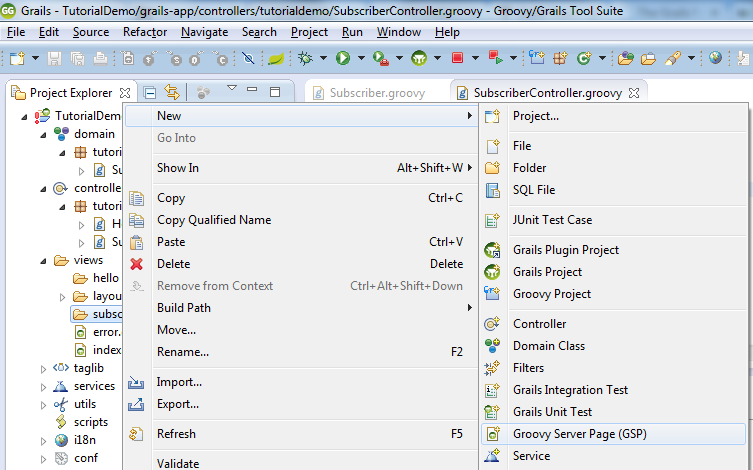Viewport: 753px width, 470px height.
Task: Click the Project... icon in the New submenu
Action: point(492,116)
